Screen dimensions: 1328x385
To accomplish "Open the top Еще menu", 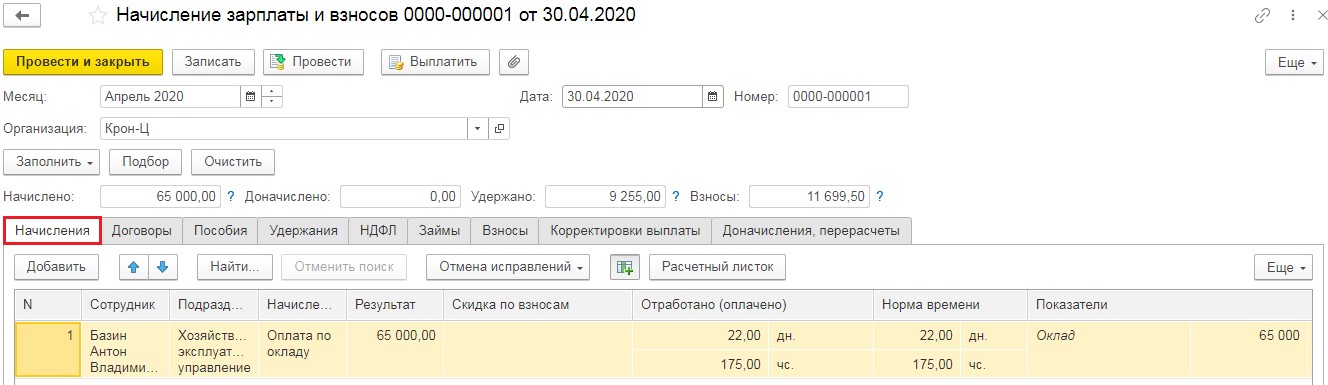I will point(1292,62).
